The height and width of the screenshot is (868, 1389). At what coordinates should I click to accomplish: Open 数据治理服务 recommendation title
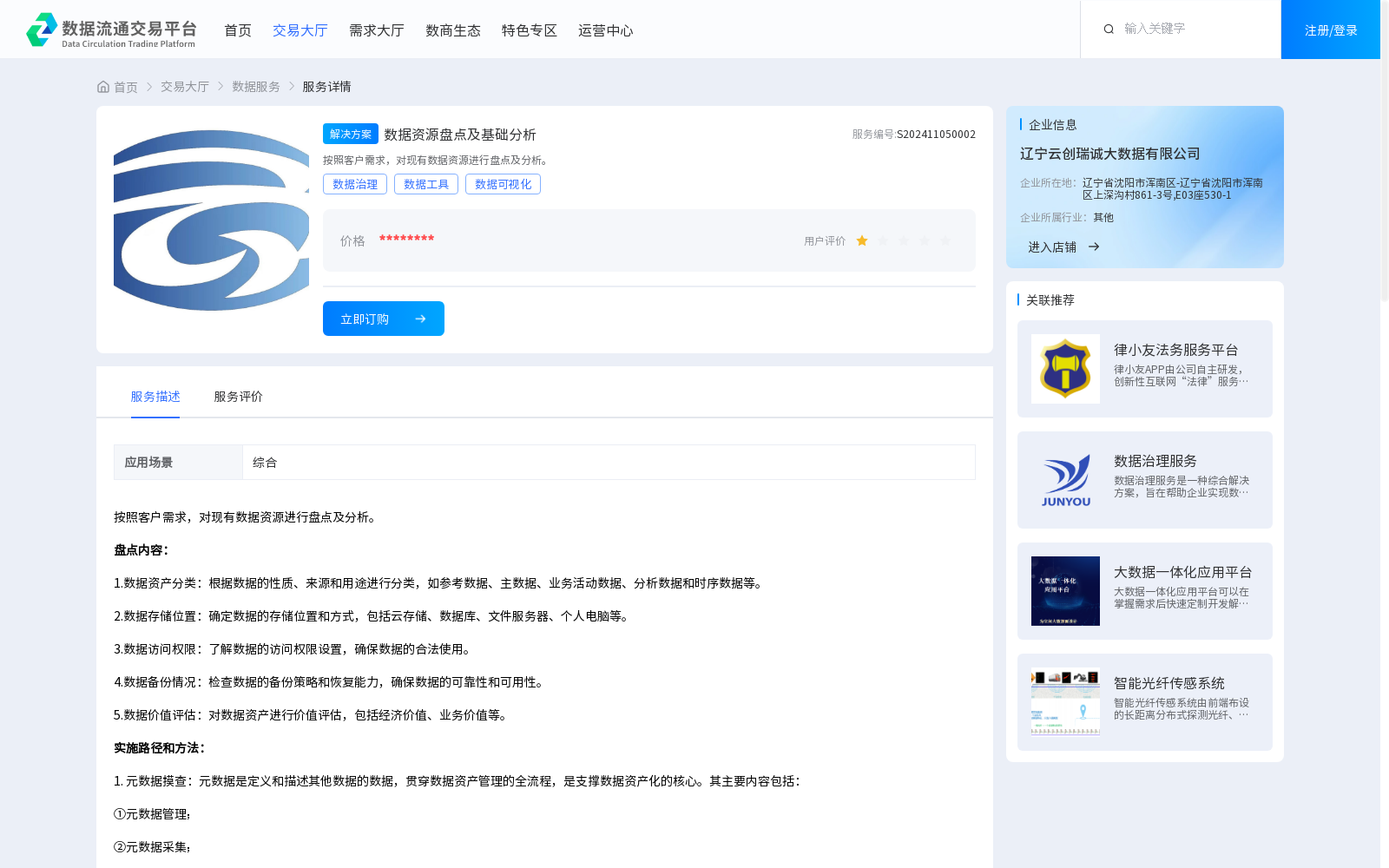pos(1155,461)
